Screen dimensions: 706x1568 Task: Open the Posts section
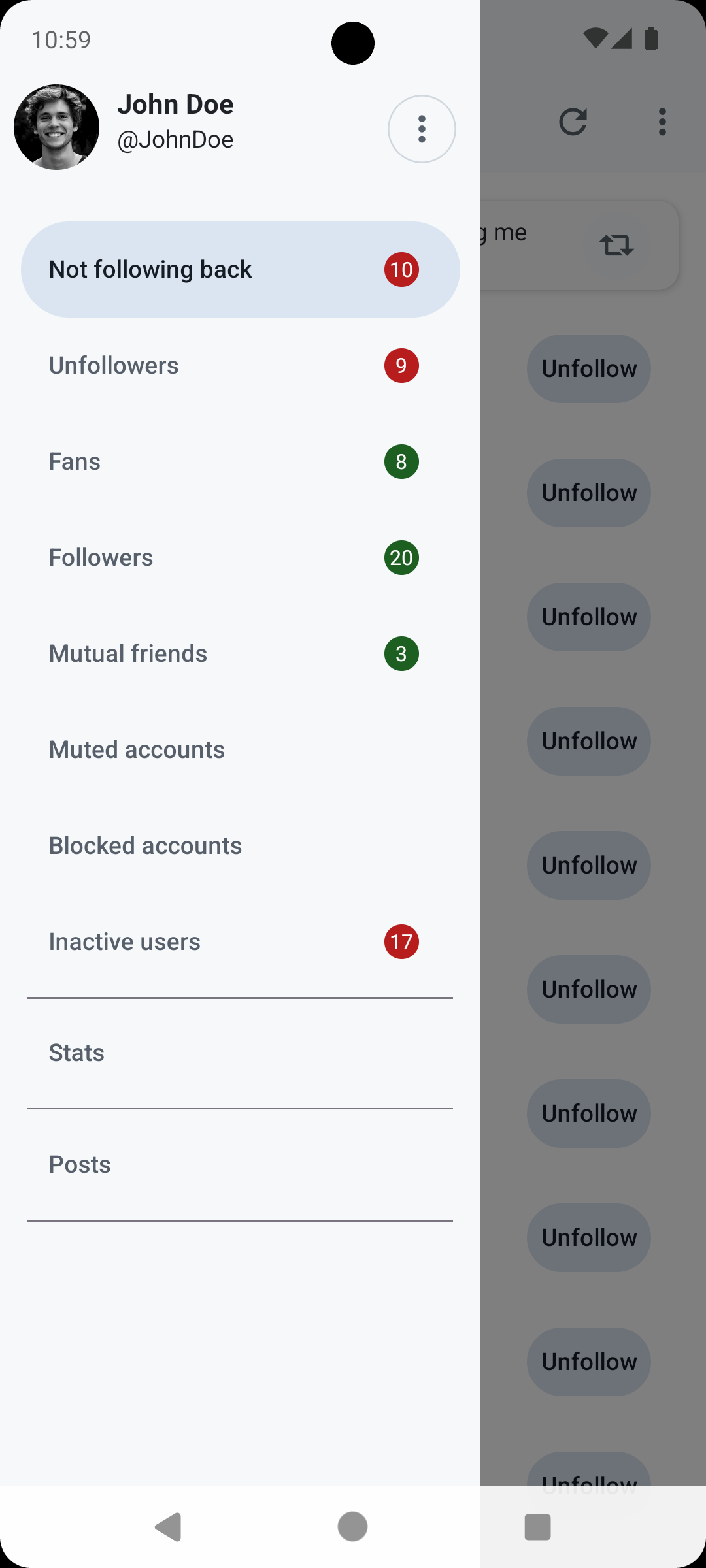tap(241, 1164)
